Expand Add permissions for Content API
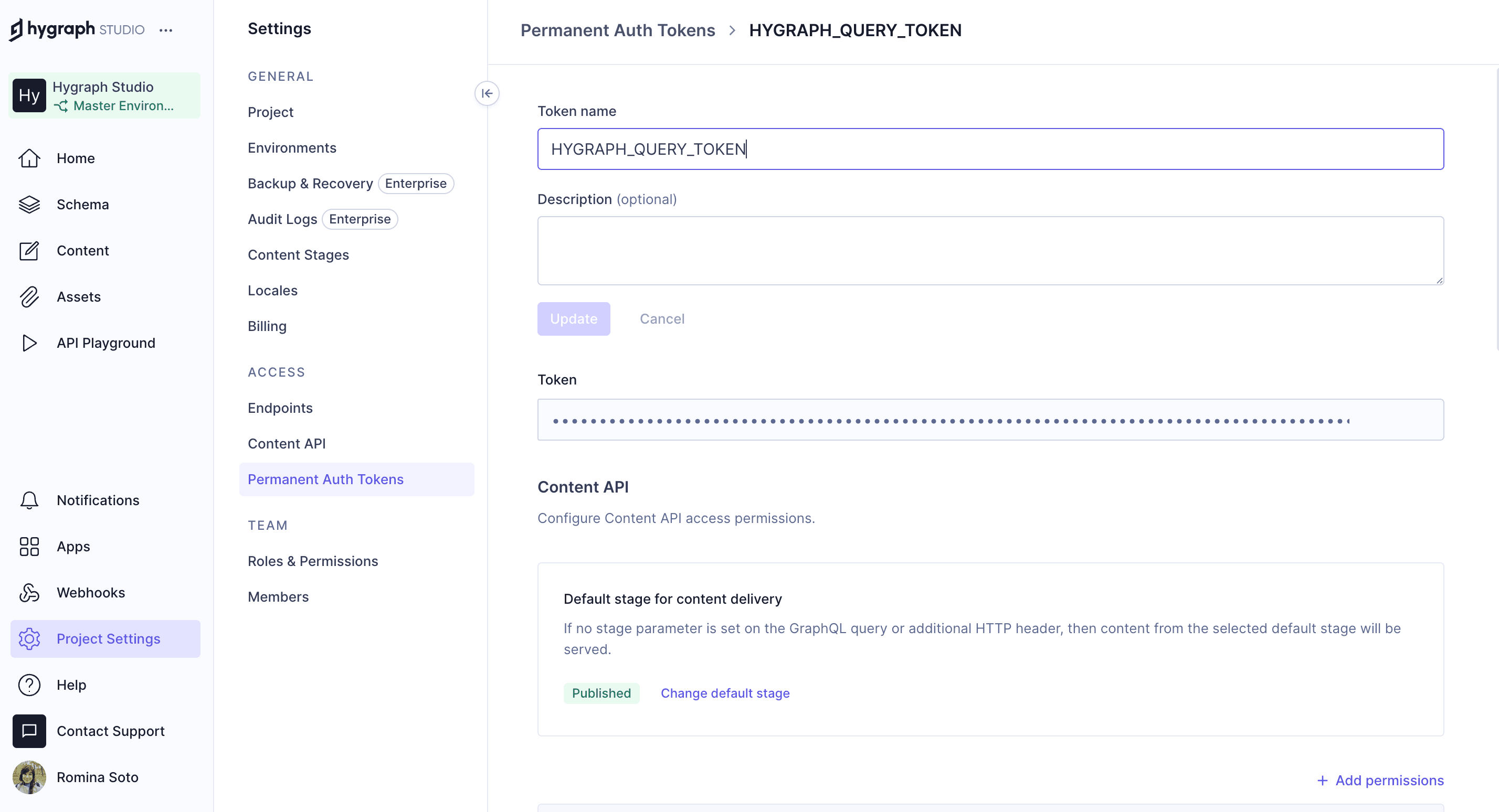The width and height of the screenshot is (1499, 812). (1380, 780)
